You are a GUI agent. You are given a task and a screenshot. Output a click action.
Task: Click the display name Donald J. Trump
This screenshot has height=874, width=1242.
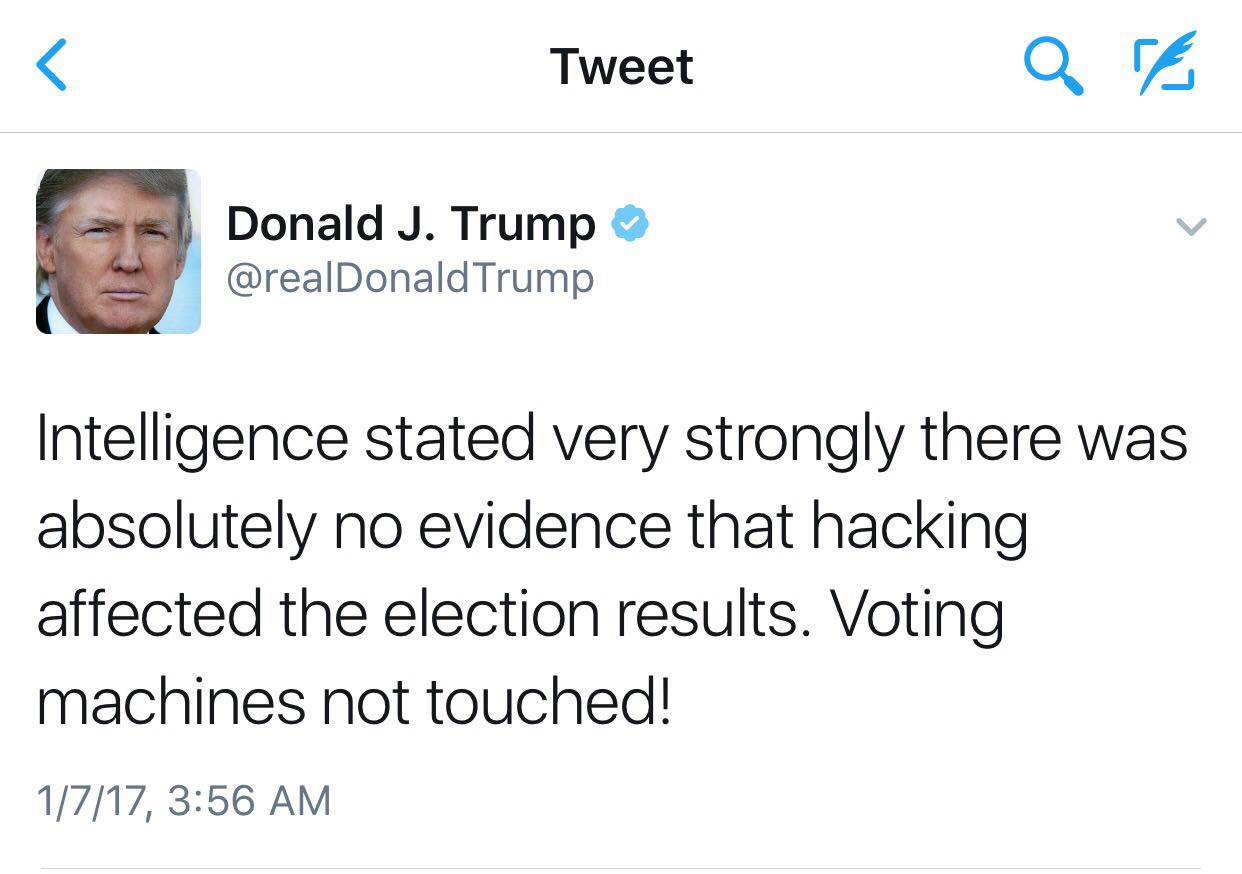pos(410,223)
